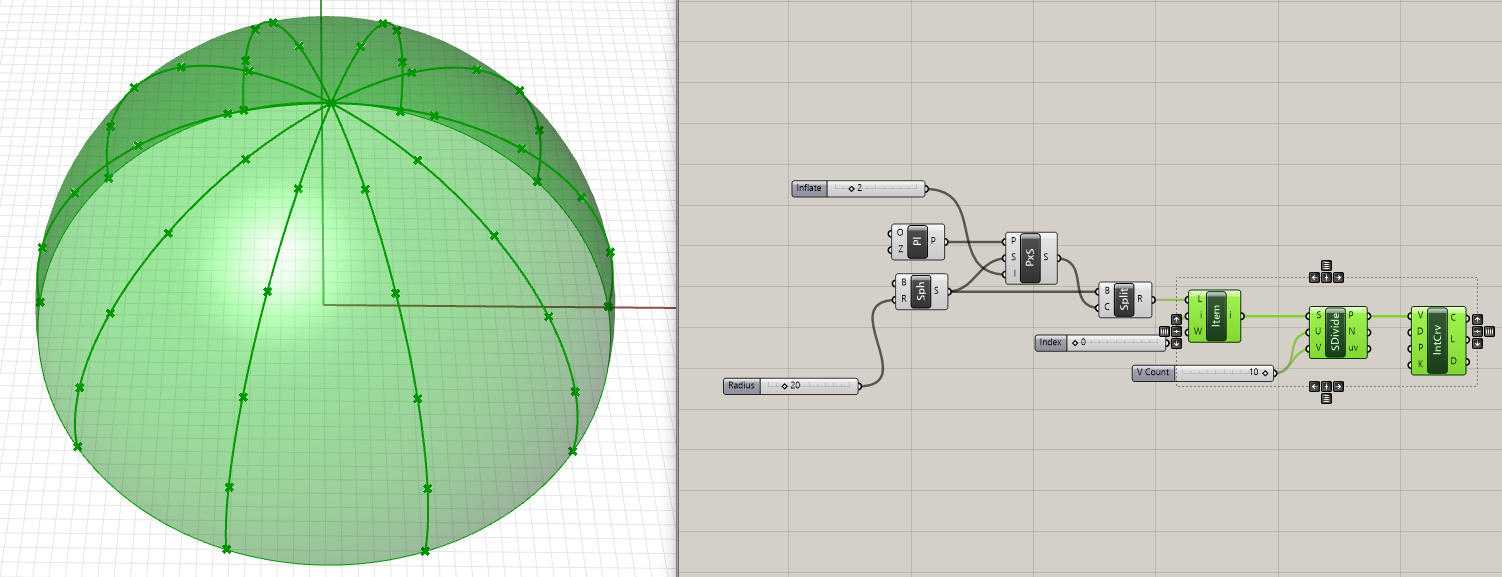
Task: Click the PxS component node
Action: click(x=1031, y=258)
